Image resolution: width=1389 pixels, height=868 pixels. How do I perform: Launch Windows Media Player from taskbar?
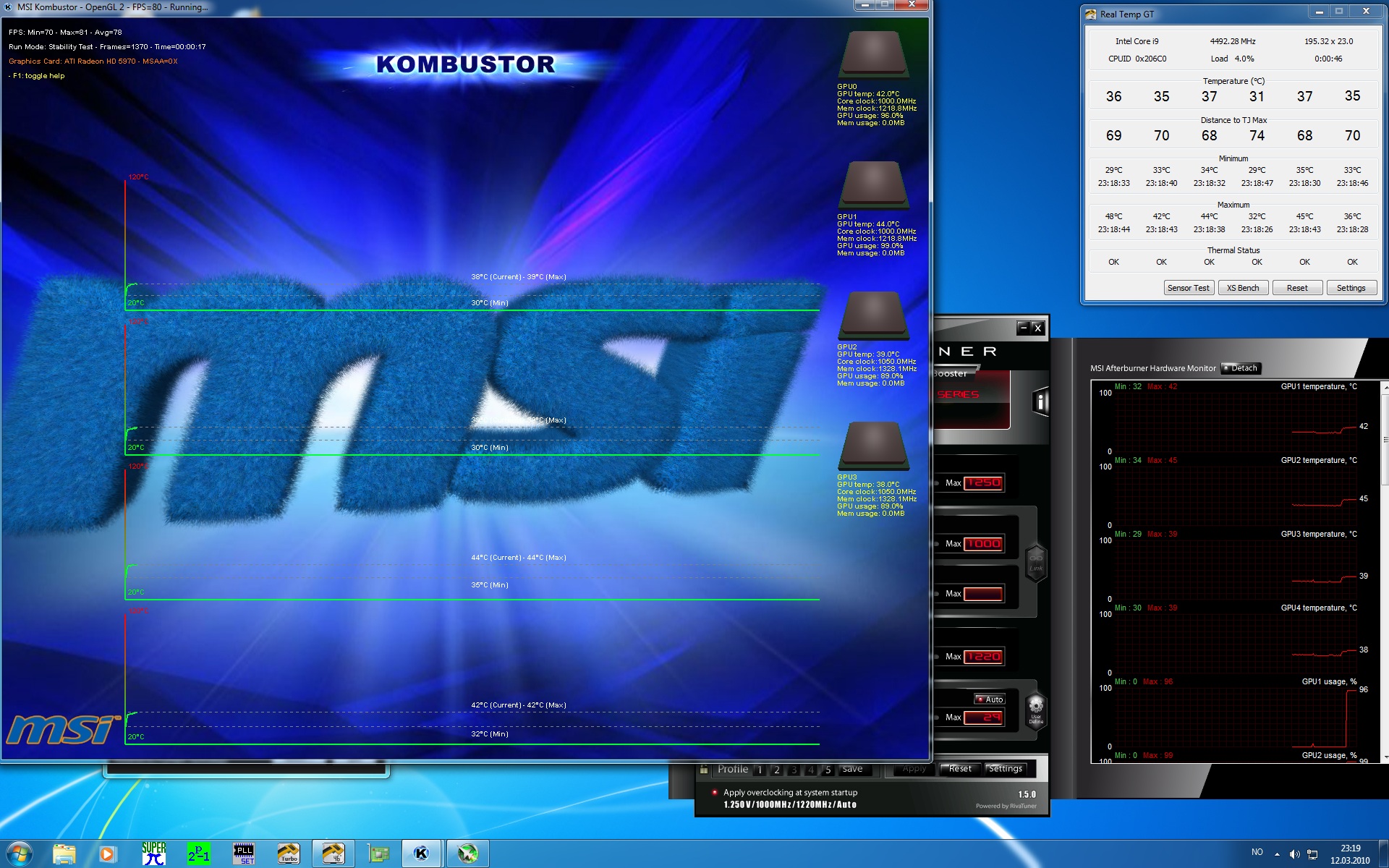click(x=107, y=854)
